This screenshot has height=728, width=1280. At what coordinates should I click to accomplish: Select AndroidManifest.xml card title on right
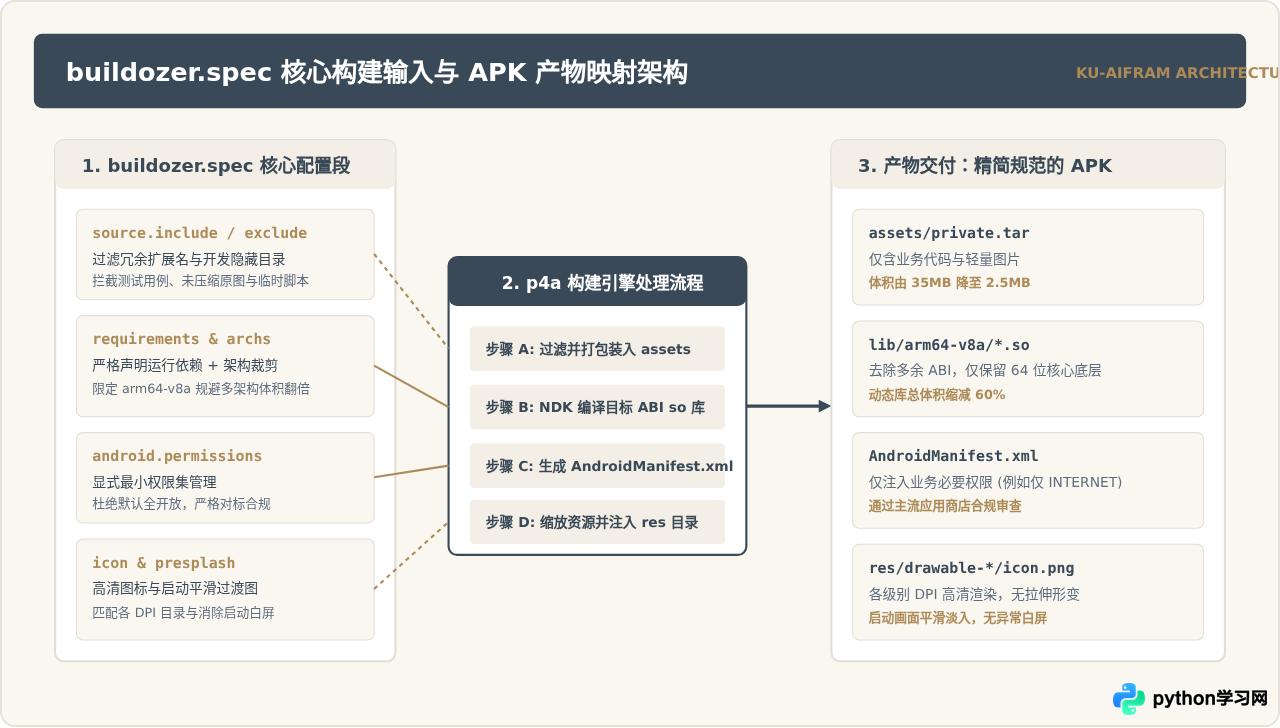pos(953,456)
